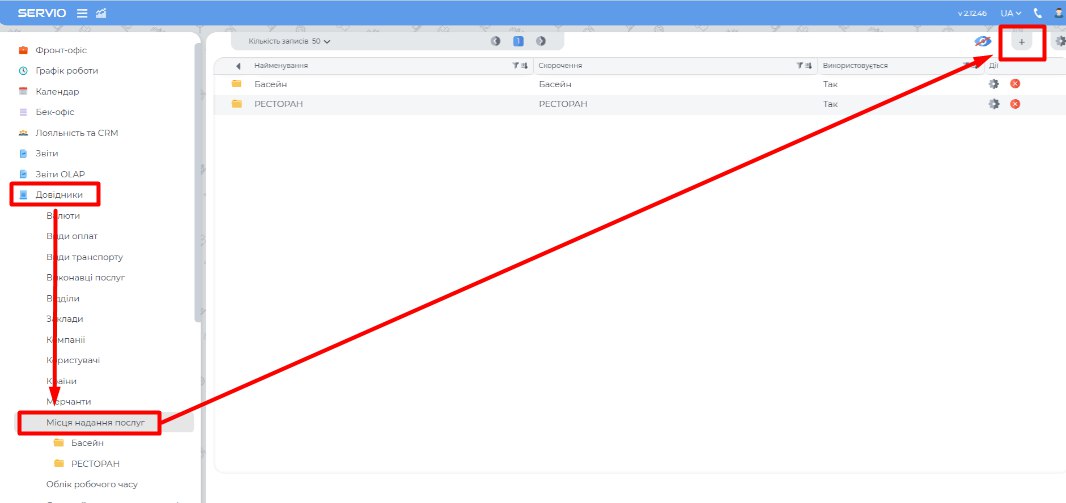This screenshot has width=1066, height=503.
Task: Open the hamburger menu next to SERVIO
Action: pos(82,13)
